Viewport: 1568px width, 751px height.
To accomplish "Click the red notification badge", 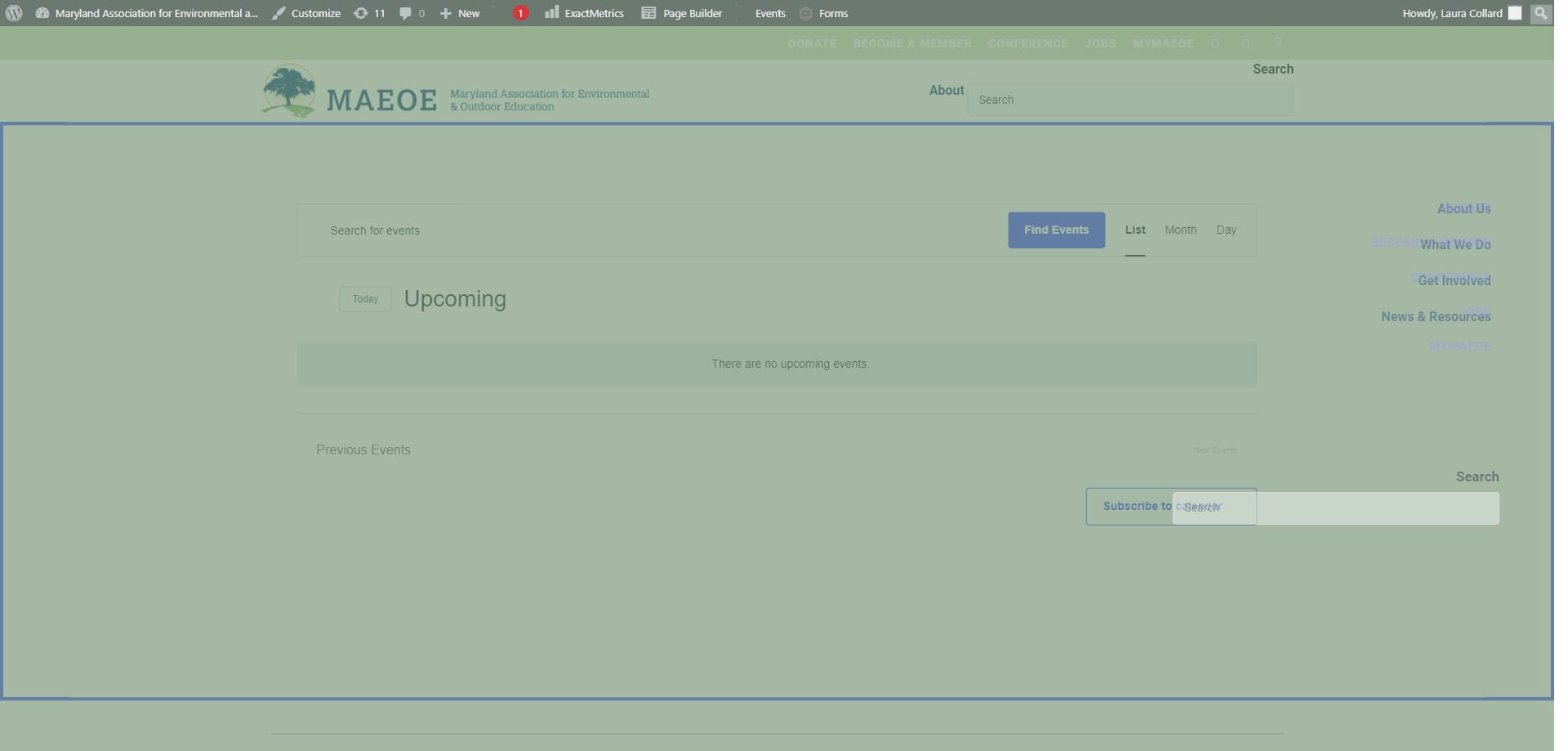I will point(520,13).
